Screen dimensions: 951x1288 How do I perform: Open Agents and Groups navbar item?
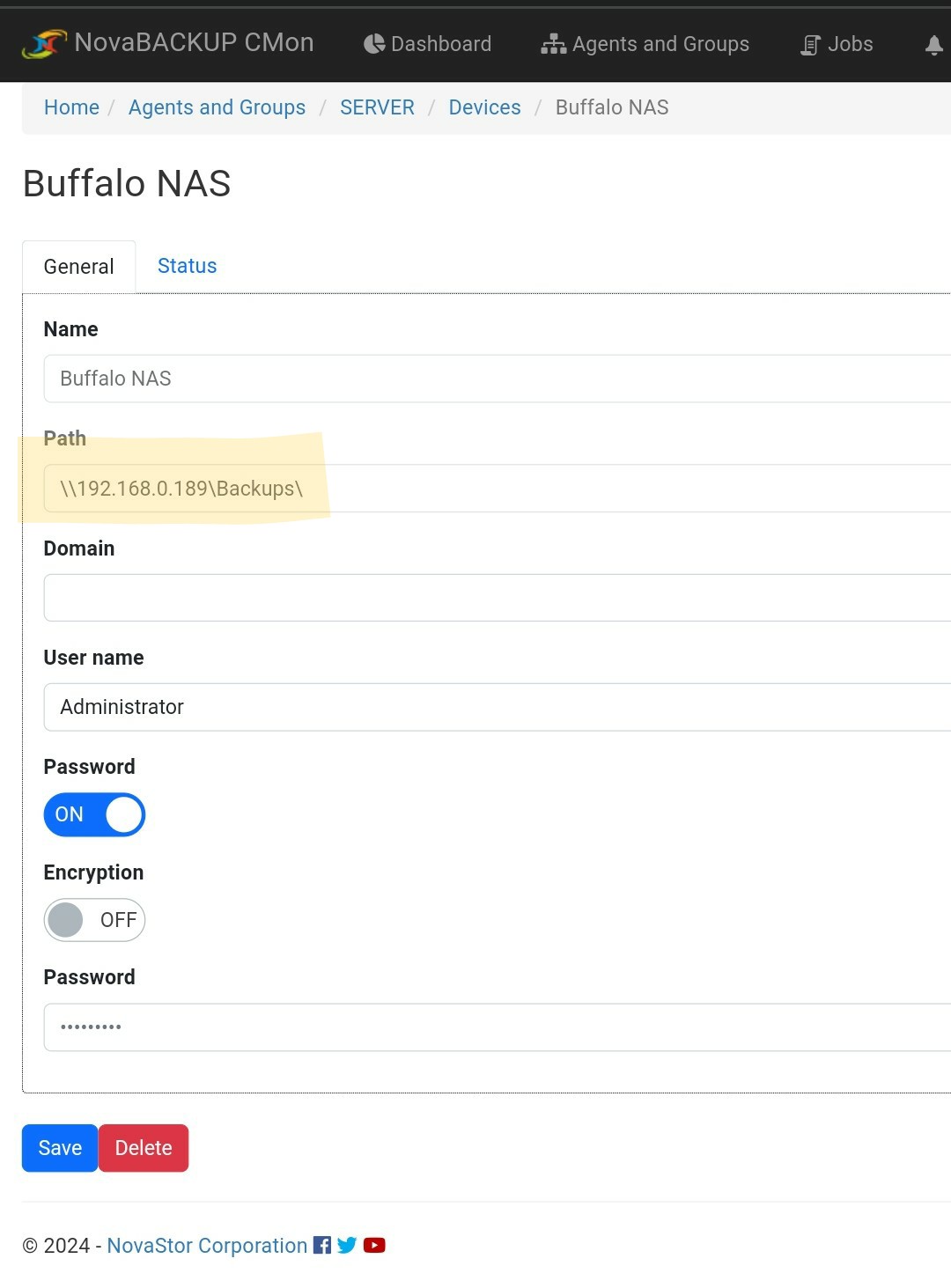pos(645,44)
